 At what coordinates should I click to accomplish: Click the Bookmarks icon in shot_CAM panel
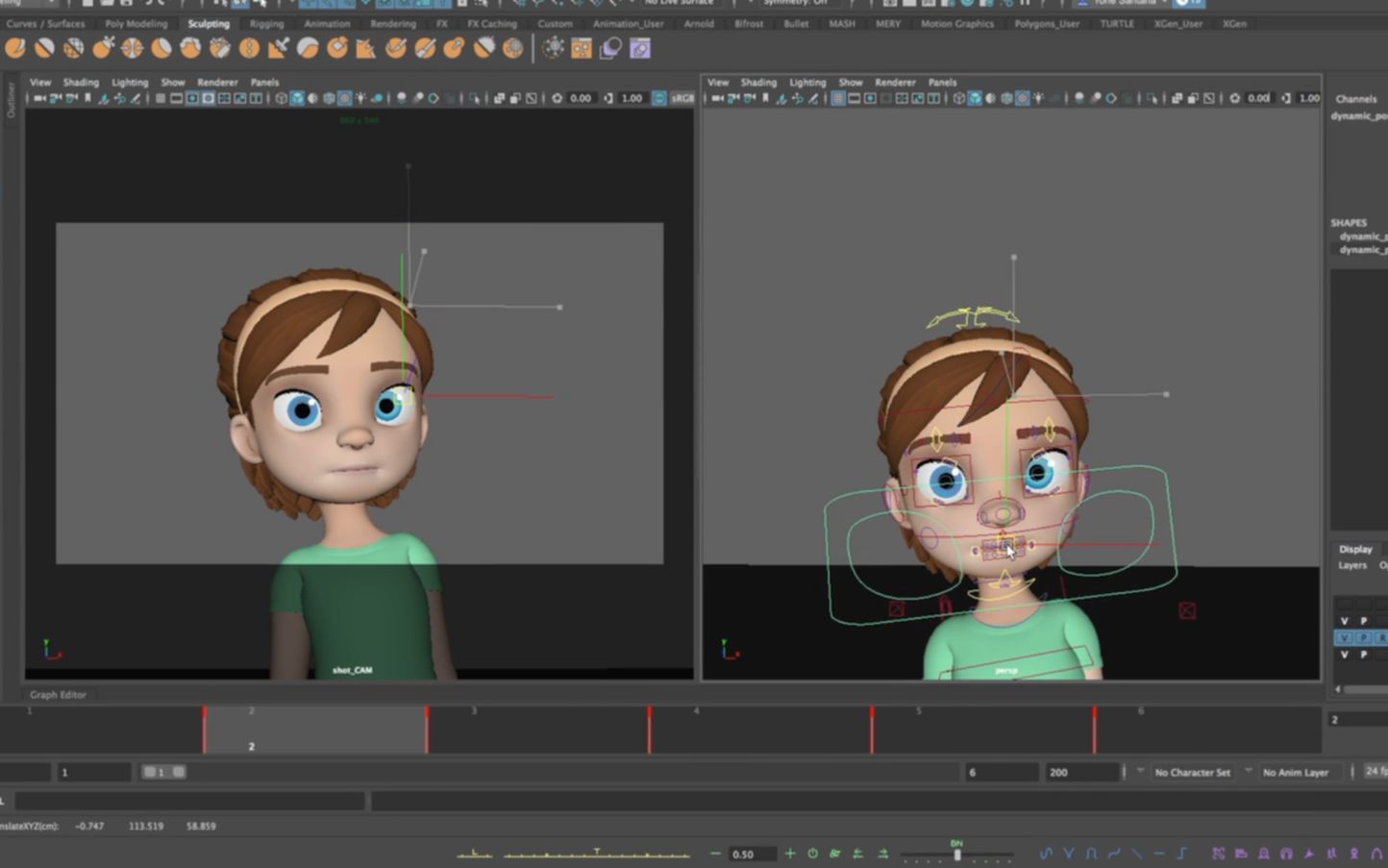pos(87,98)
